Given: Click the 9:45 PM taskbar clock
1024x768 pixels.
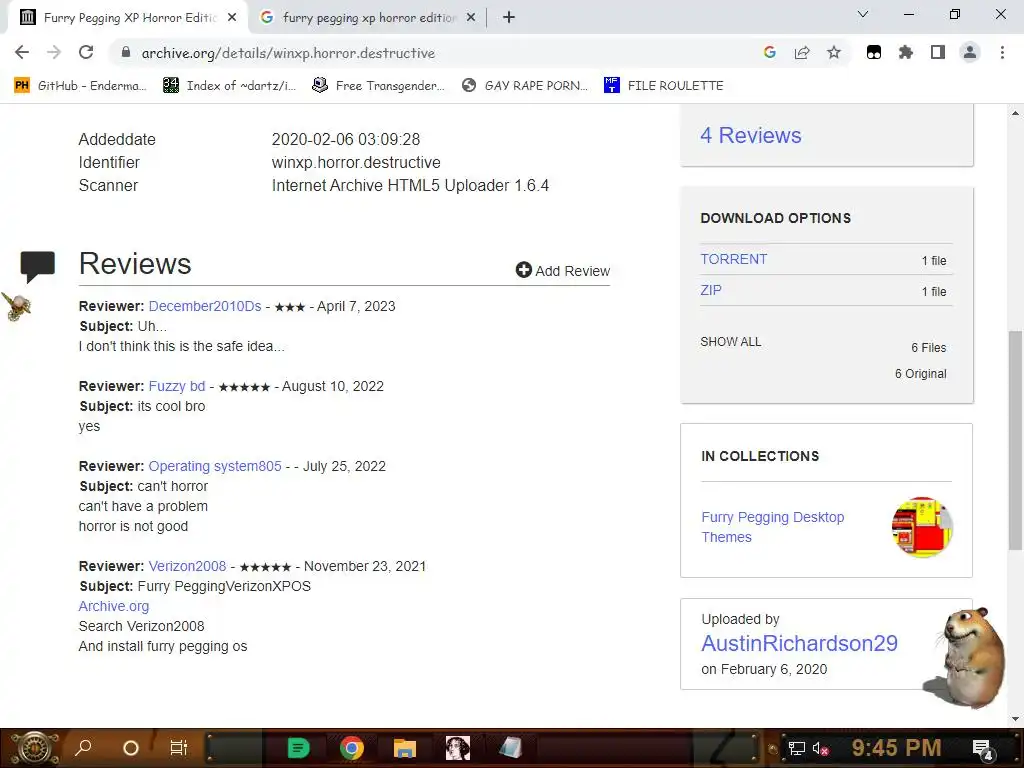Looking at the screenshot, I should pyautogui.click(x=896, y=747).
